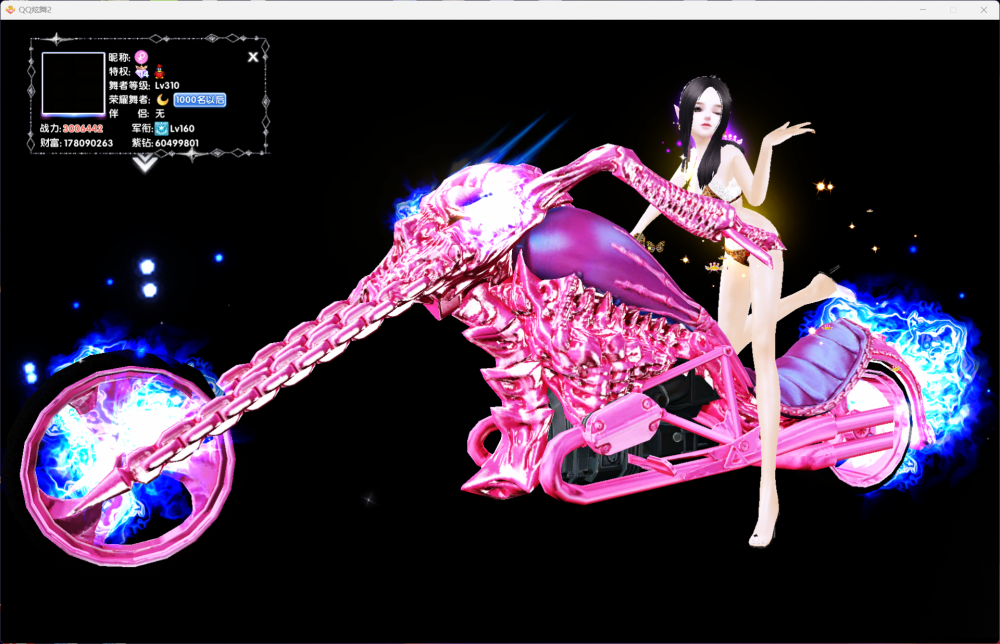Click the 紫钻 value 60499801
This screenshot has height=644, width=1000.
(x=177, y=143)
